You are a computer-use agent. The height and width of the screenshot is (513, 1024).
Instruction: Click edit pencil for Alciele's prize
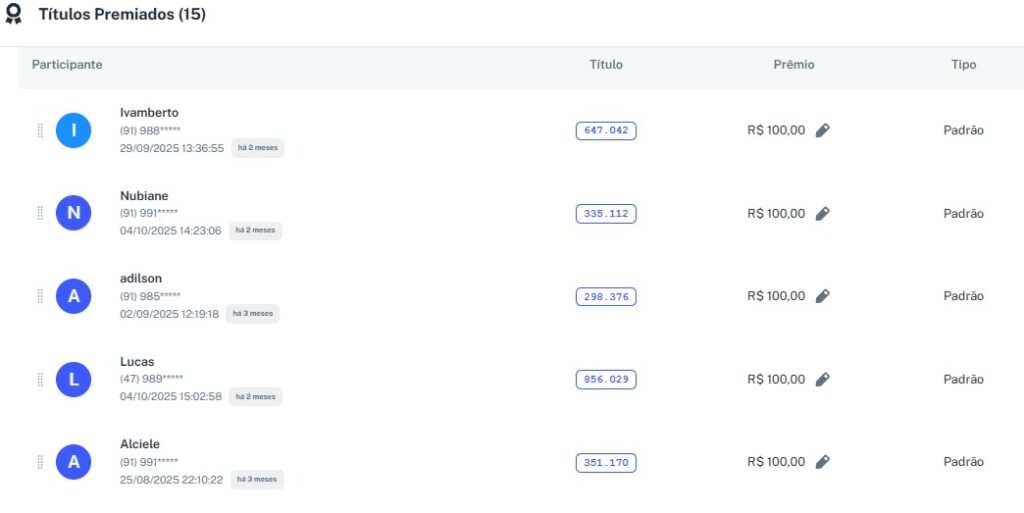(822, 462)
